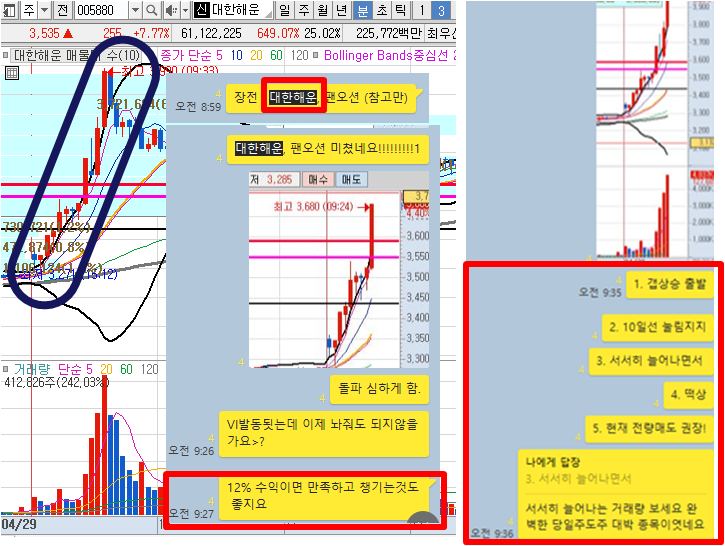Toggle small square before 대한해운 매물대 legend
Image resolution: width=725 pixels, height=546 pixels.
(6, 55)
